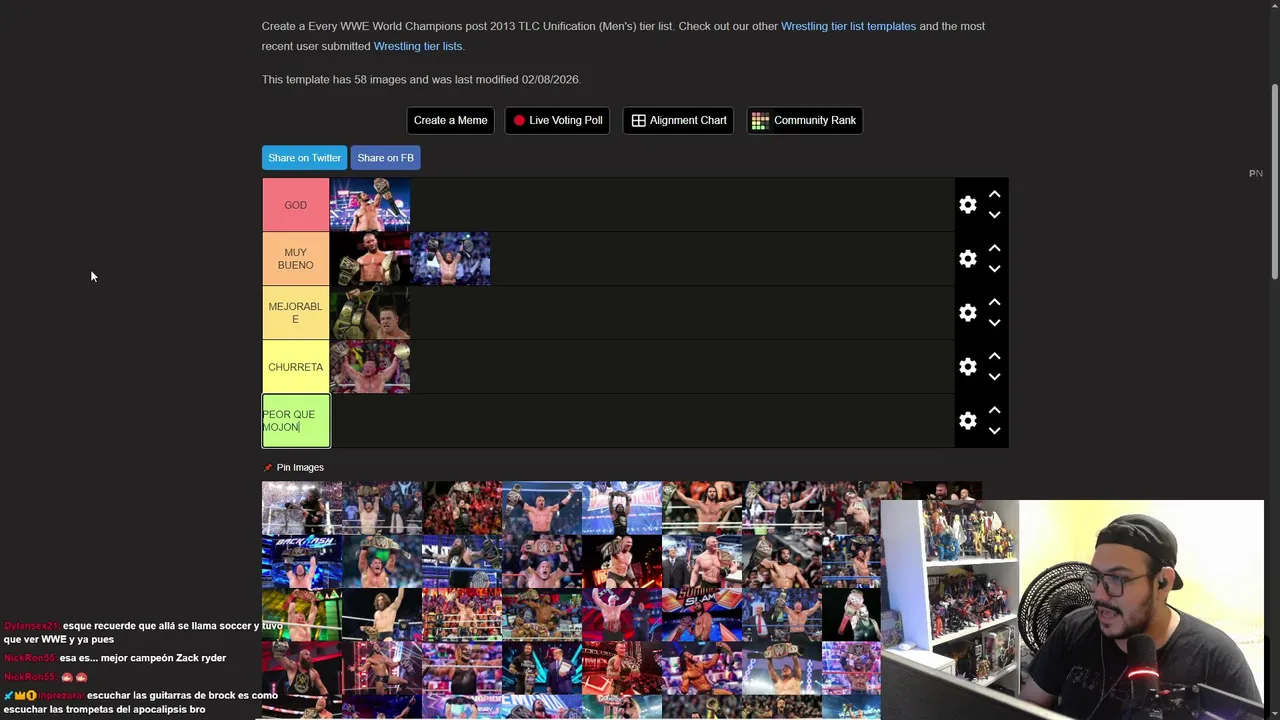Open the Community Rank page
The image size is (1280, 720).
(804, 120)
